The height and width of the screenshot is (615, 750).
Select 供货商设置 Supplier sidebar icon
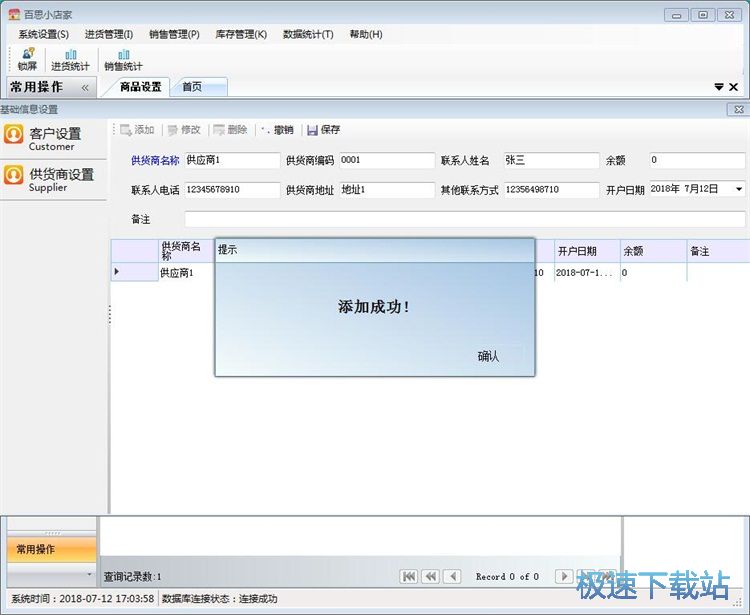[x=13, y=175]
